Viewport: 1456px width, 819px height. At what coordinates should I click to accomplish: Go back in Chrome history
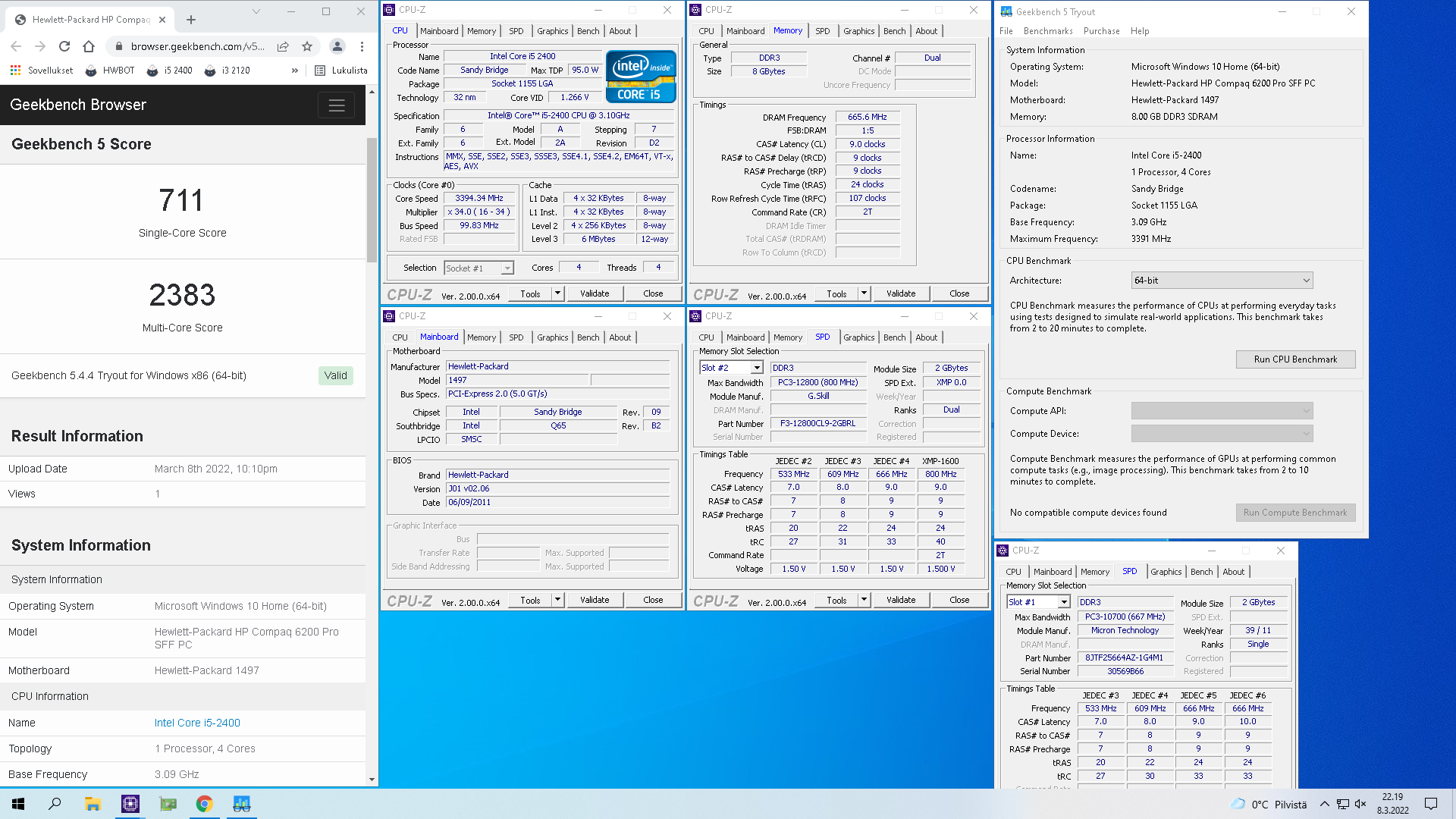(16, 46)
